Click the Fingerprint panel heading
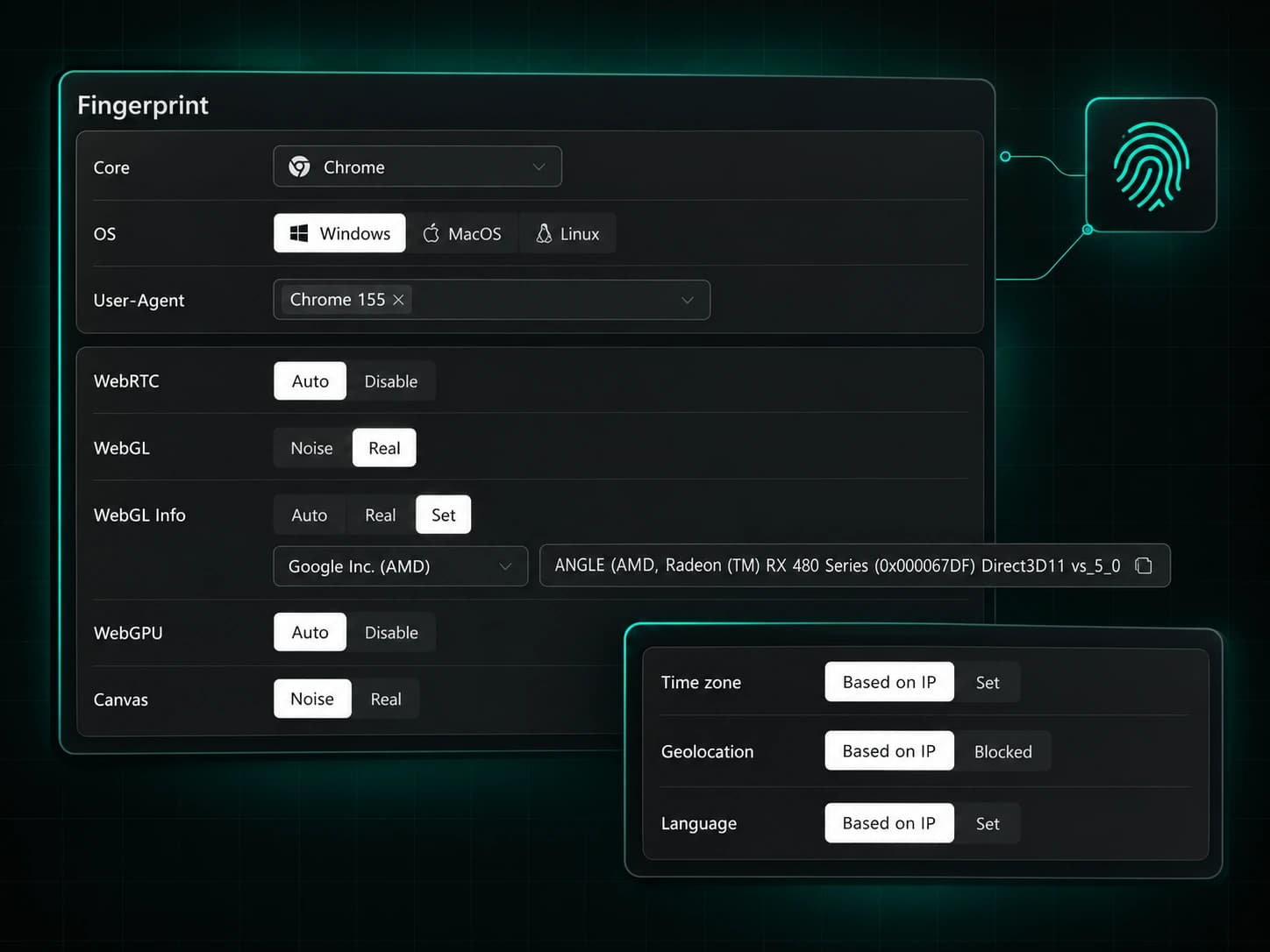The width and height of the screenshot is (1270, 952). coord(143,105)
